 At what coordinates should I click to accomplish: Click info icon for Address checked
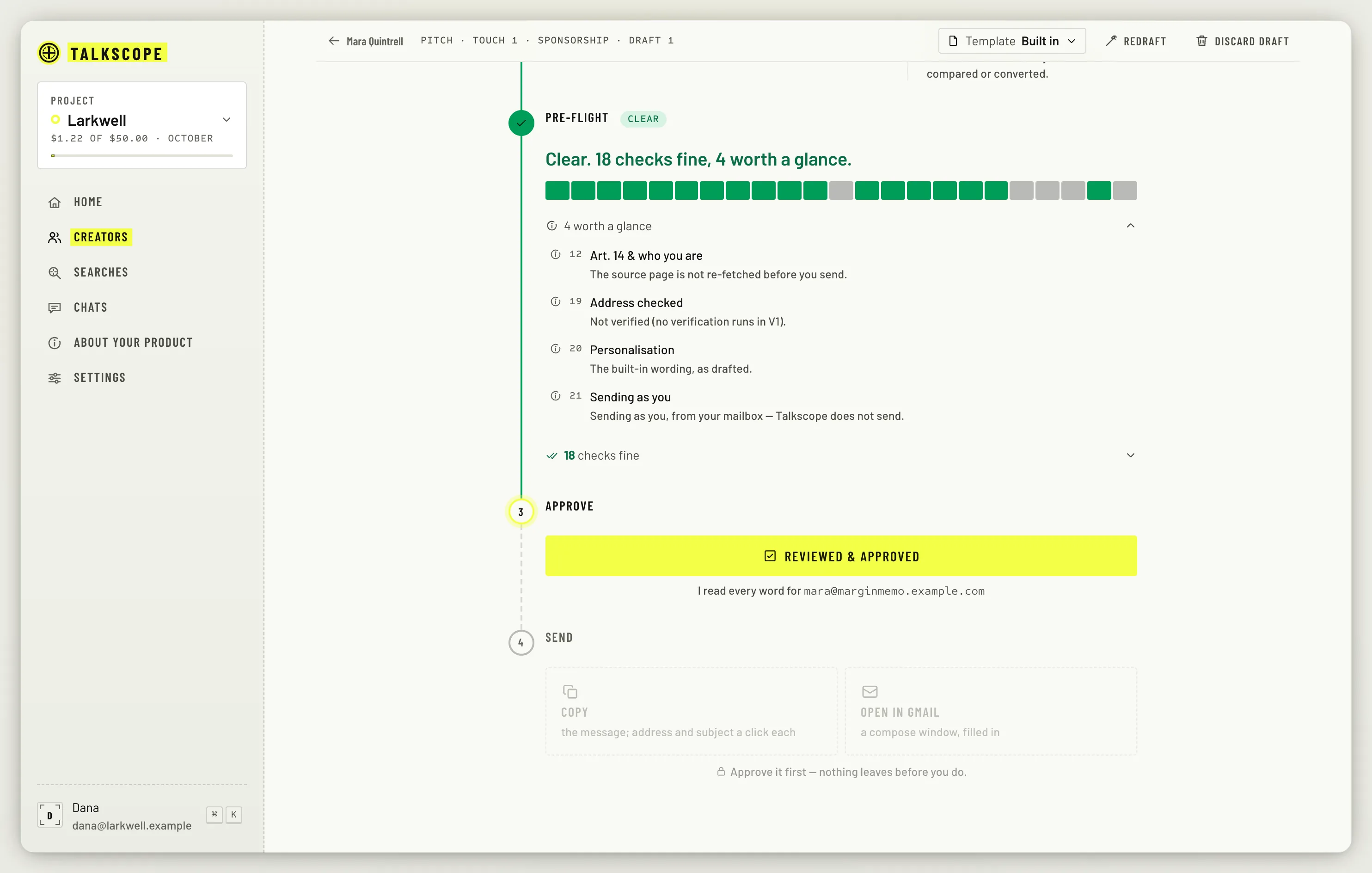pos(556,302)
